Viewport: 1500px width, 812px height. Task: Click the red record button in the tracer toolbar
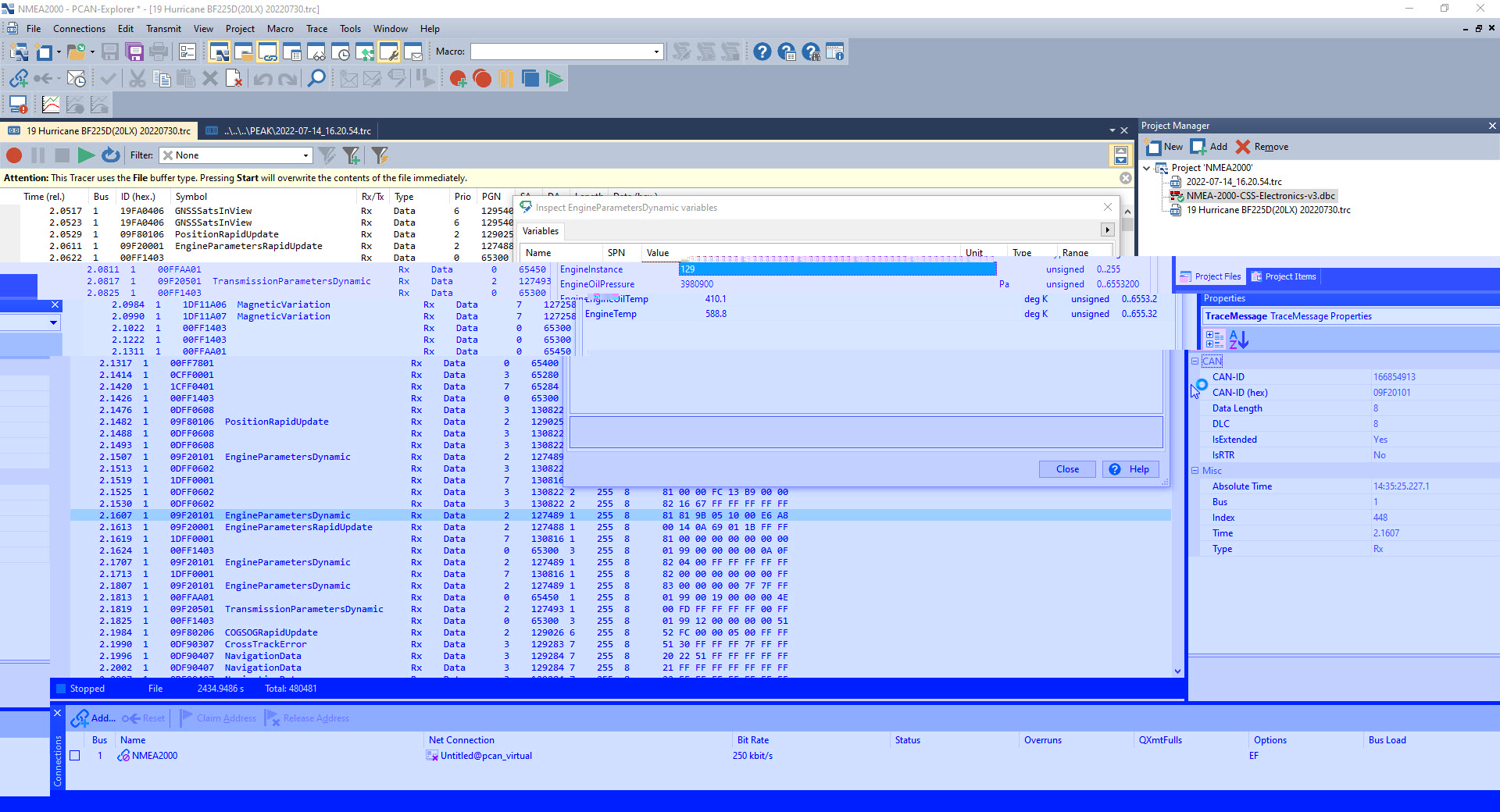[14, 155]
